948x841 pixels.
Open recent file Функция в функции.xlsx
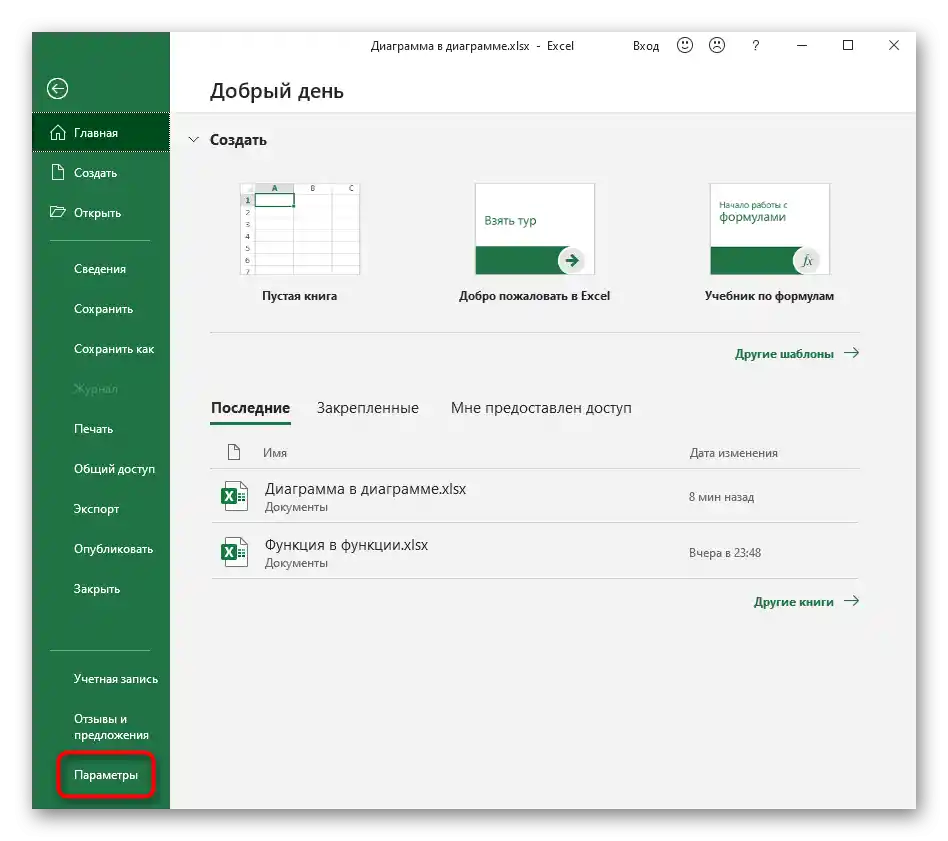click(x=534, y=551)
